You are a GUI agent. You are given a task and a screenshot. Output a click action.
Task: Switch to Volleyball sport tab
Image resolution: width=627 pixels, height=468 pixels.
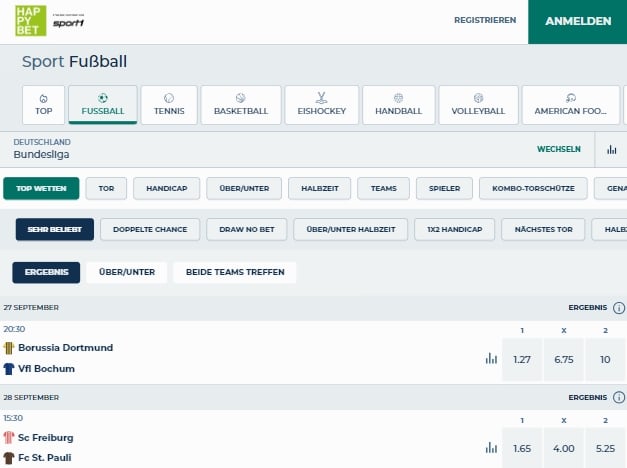tap(478, 105)
